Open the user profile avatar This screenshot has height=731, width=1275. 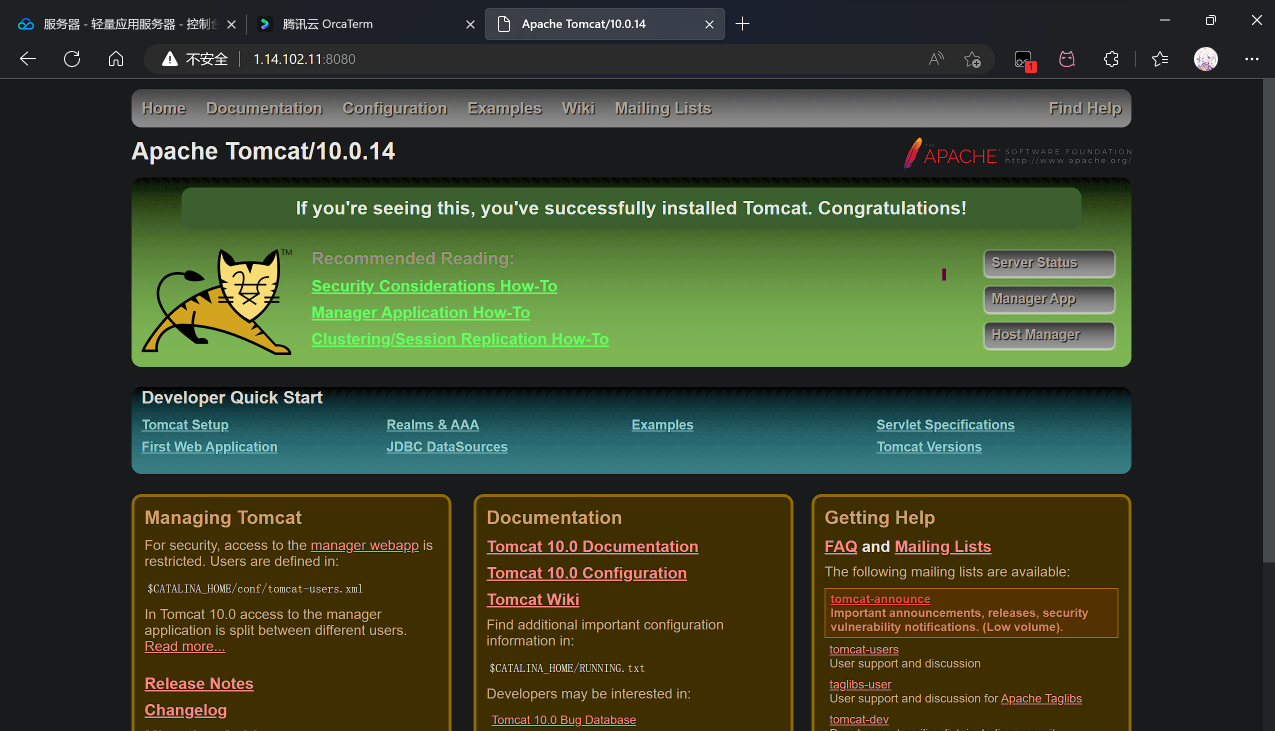[1206, 59]
